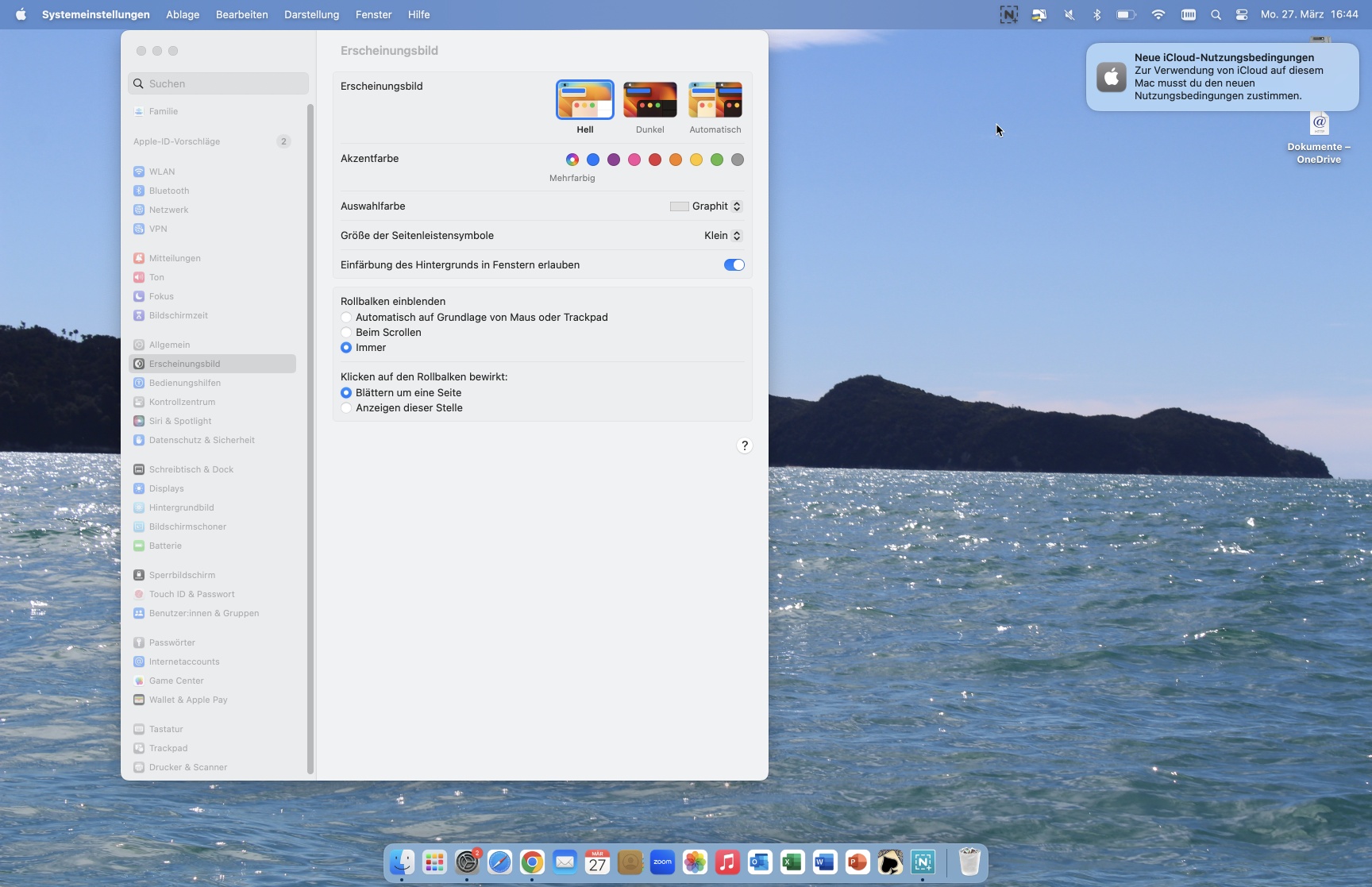The height and width of the screenshot is (887, 1372).
Task: Go to Siri & Spotlight settings
Action: pyautogui.click(x=179, y=421)
